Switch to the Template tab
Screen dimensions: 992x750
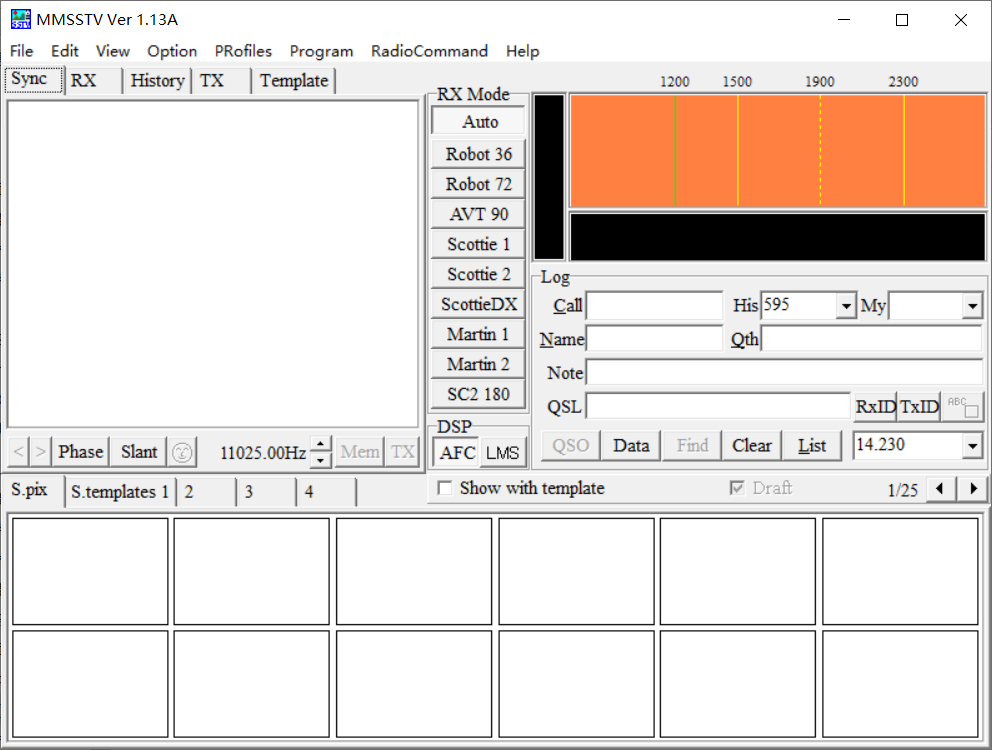[294, 81]
